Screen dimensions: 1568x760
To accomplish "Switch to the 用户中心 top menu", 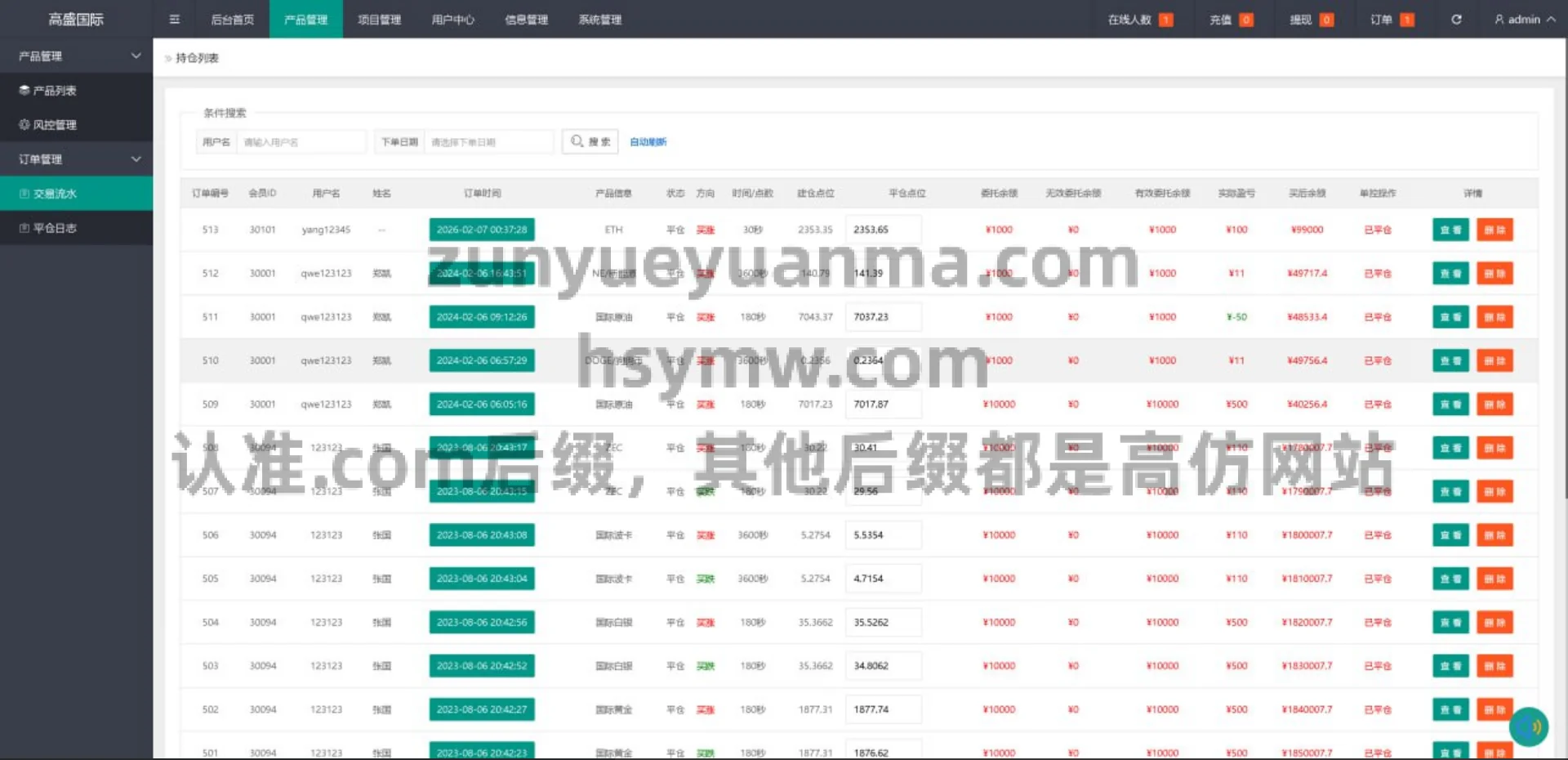I will [452, 20].
